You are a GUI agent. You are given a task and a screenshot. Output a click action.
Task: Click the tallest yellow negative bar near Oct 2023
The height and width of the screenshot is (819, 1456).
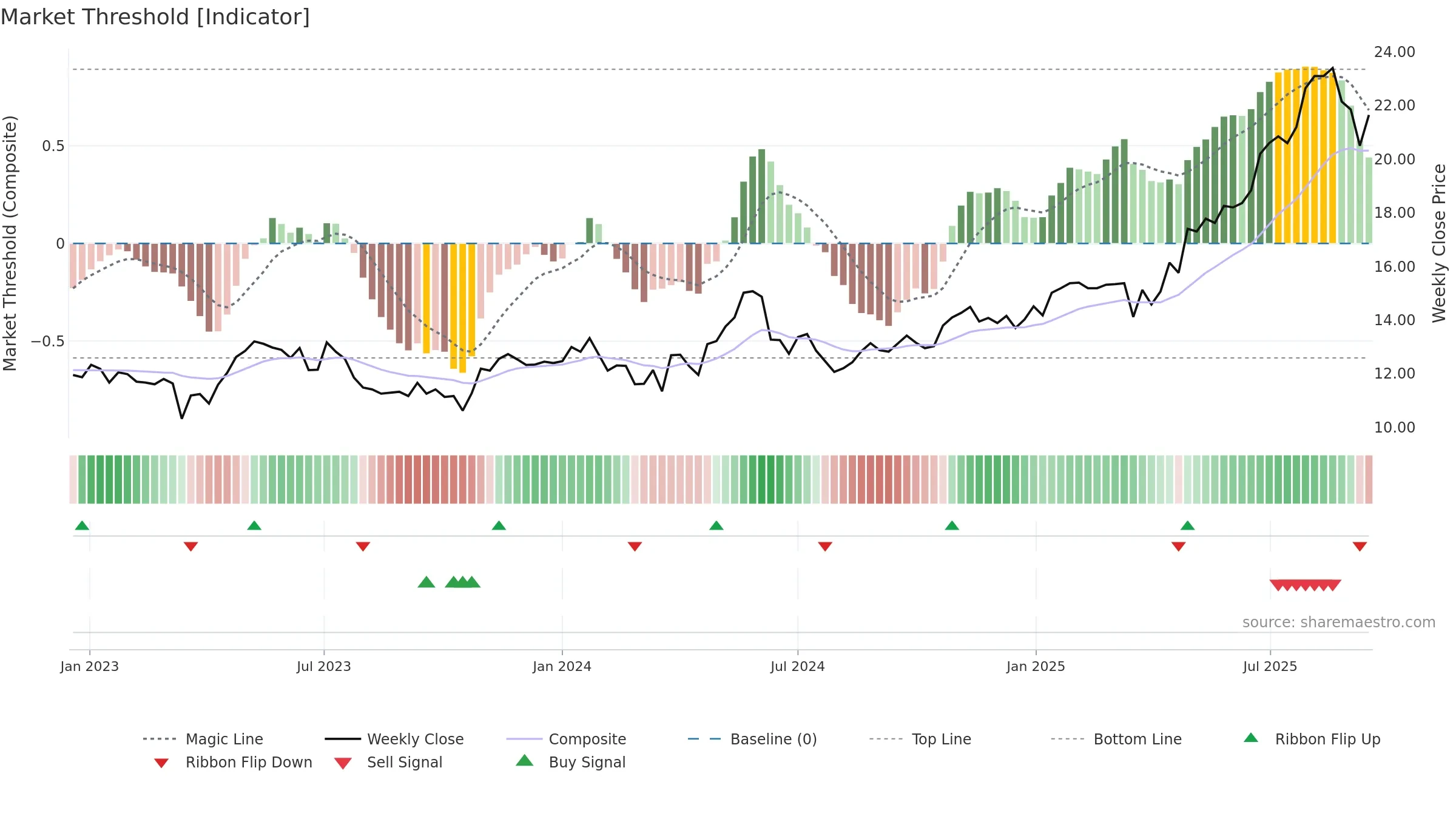[462, 308]
